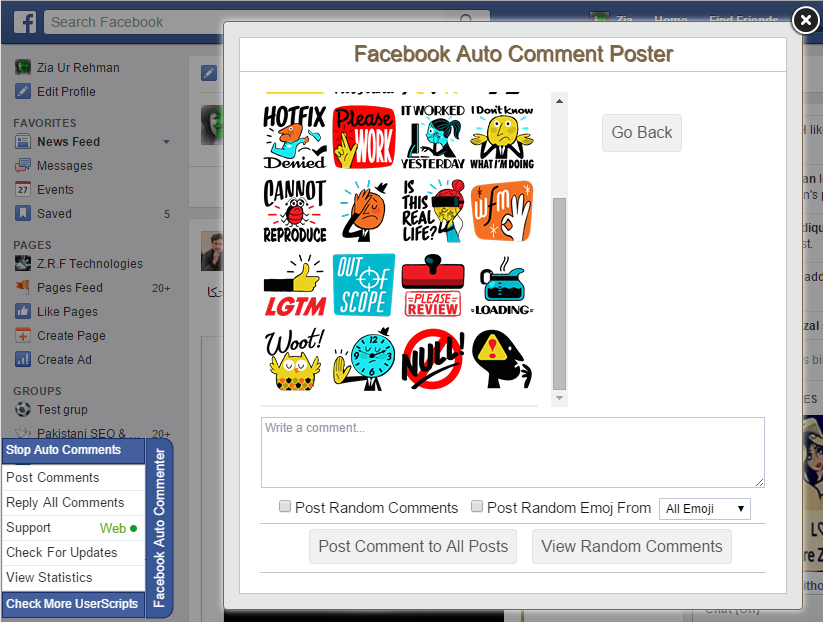Open Zia Ur Rehman profile link
Viewport: 823px width, 622px height.
[78, 68]
